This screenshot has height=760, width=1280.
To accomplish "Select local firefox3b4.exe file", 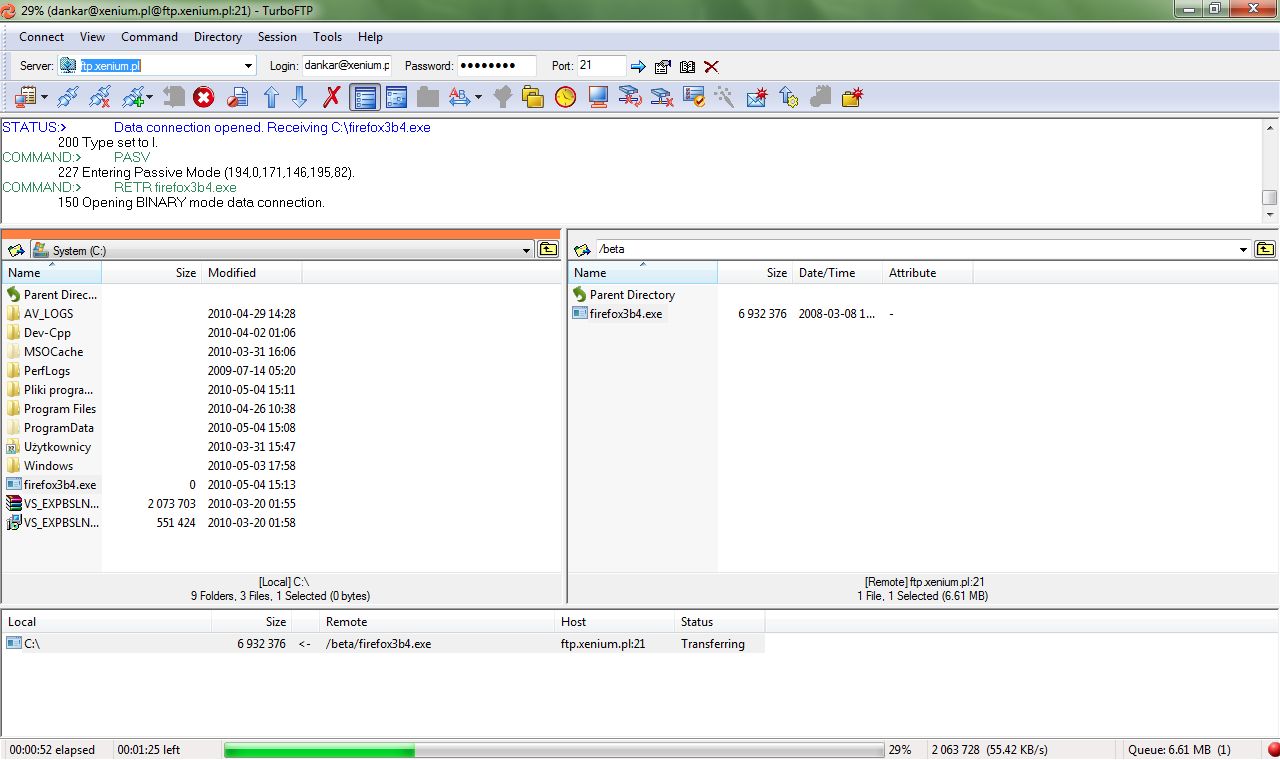I will click(x=60, y=485).
